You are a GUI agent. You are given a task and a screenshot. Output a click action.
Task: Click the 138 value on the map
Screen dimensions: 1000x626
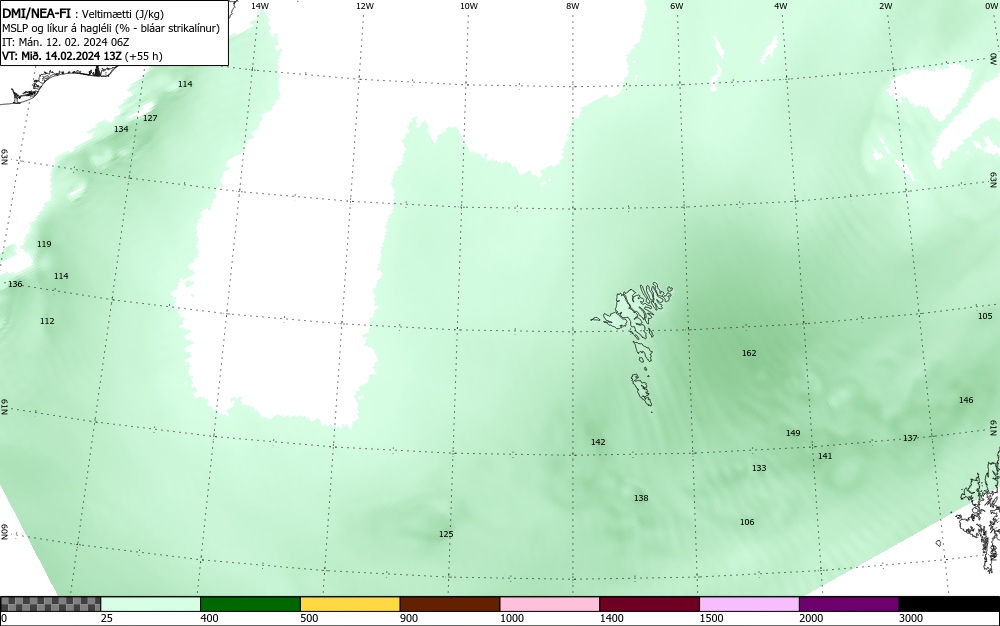[641, 499]
